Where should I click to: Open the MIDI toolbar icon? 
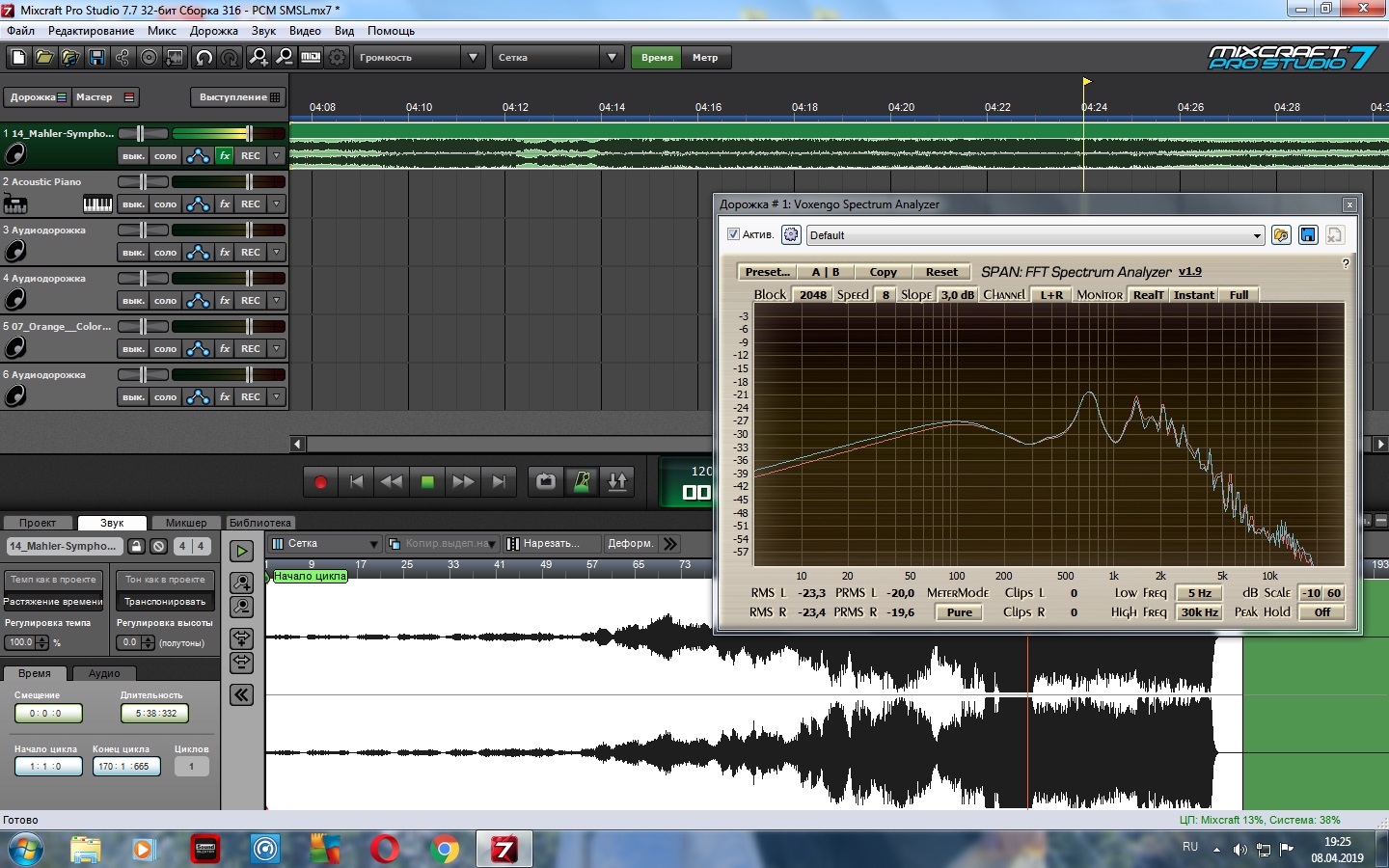click(x=311, y=58)
